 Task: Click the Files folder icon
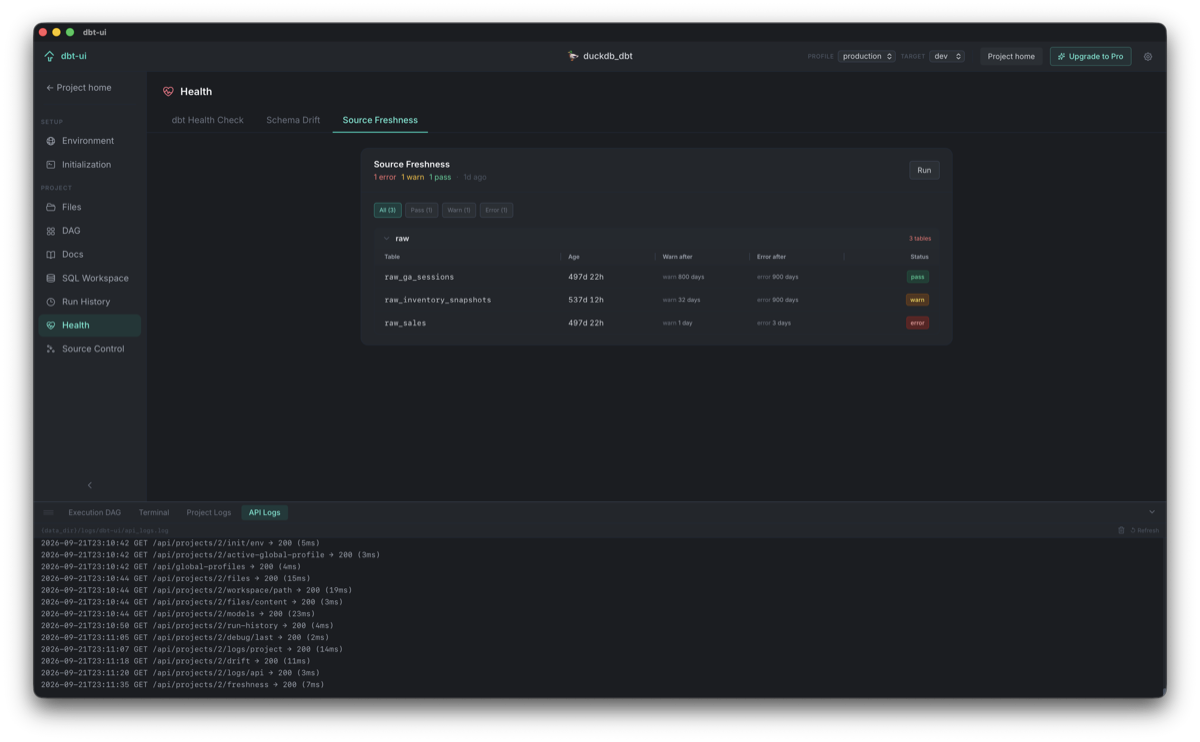[51, 207]
